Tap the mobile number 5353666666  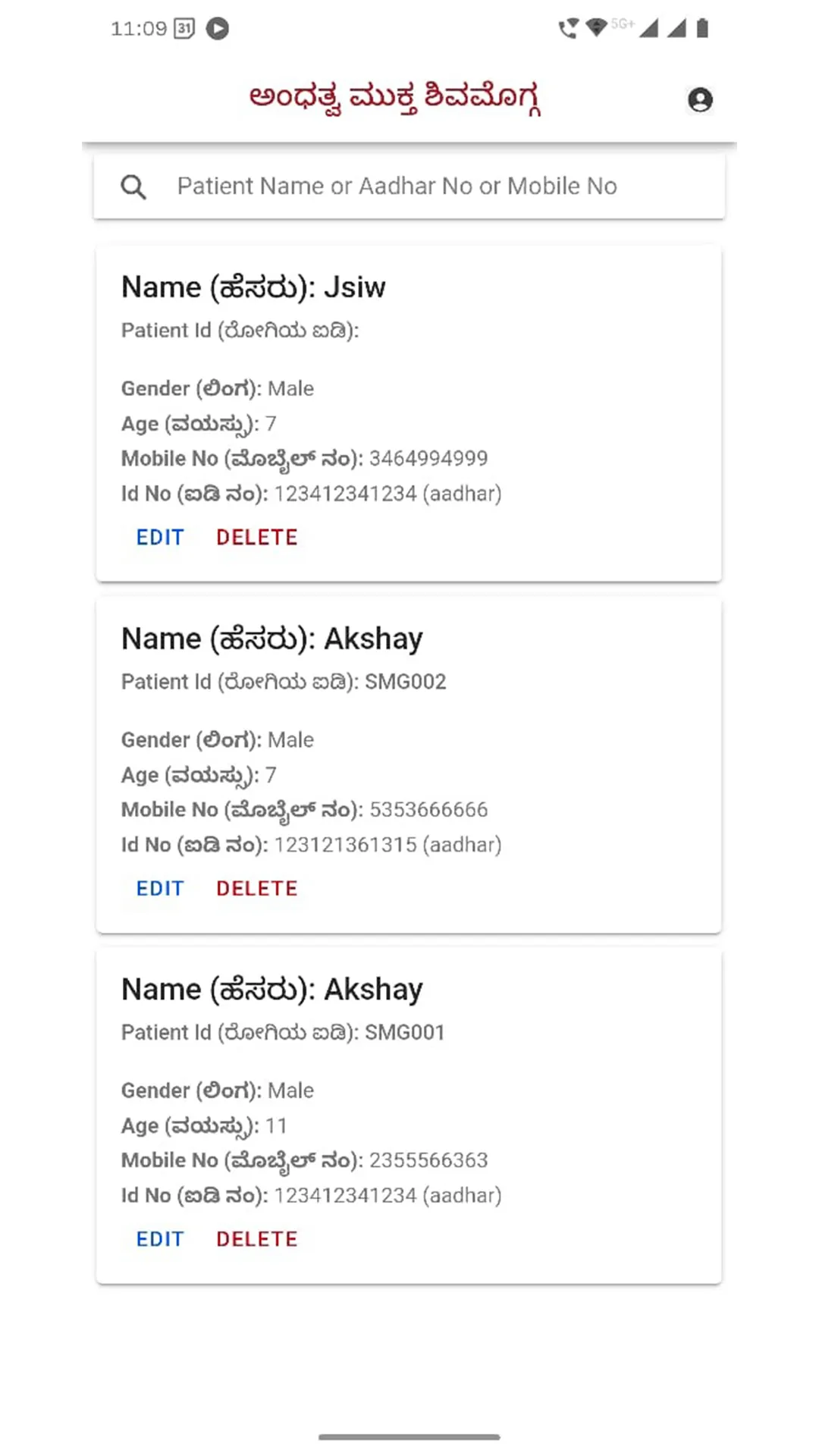[x=428, y=810]
